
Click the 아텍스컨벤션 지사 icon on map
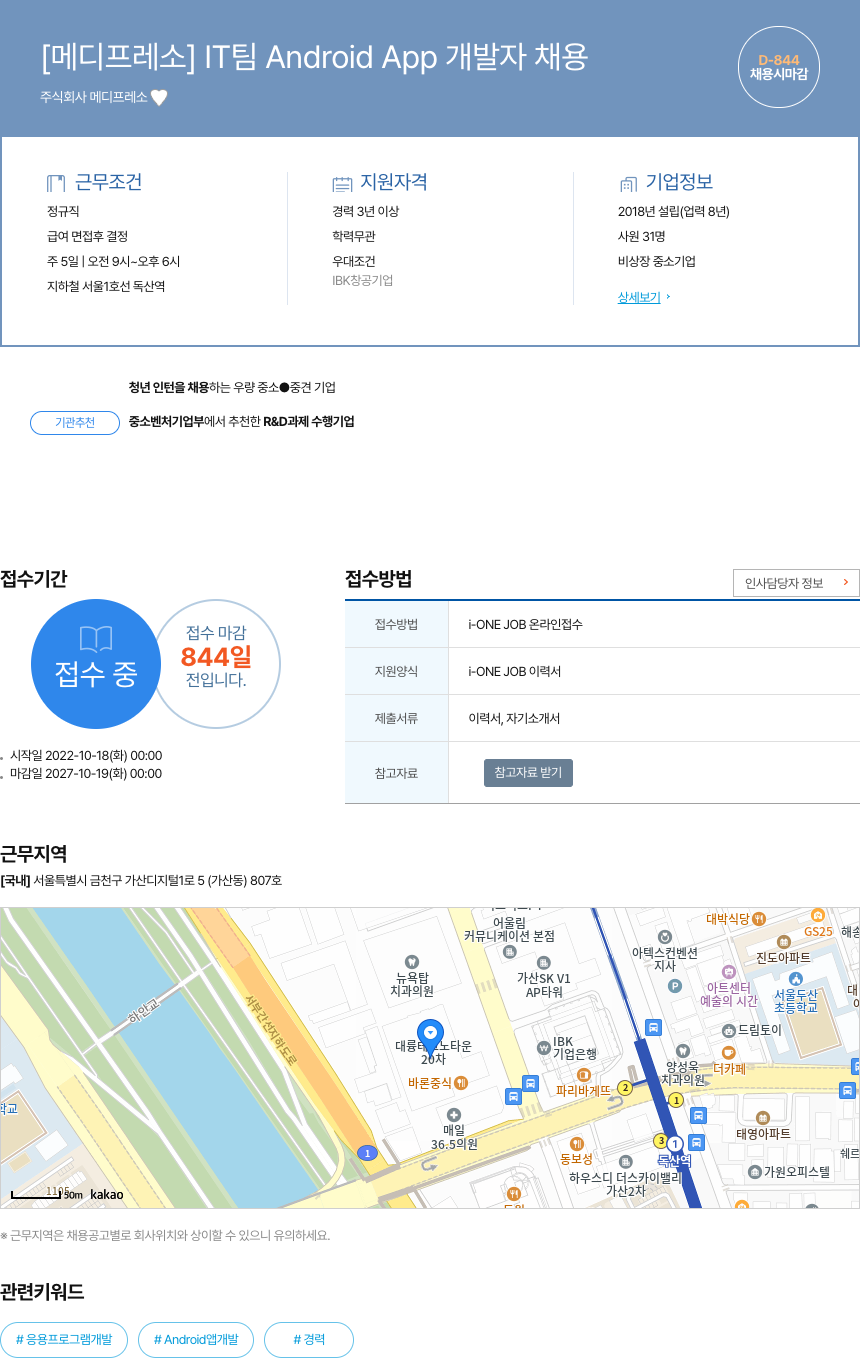[664, 937]
